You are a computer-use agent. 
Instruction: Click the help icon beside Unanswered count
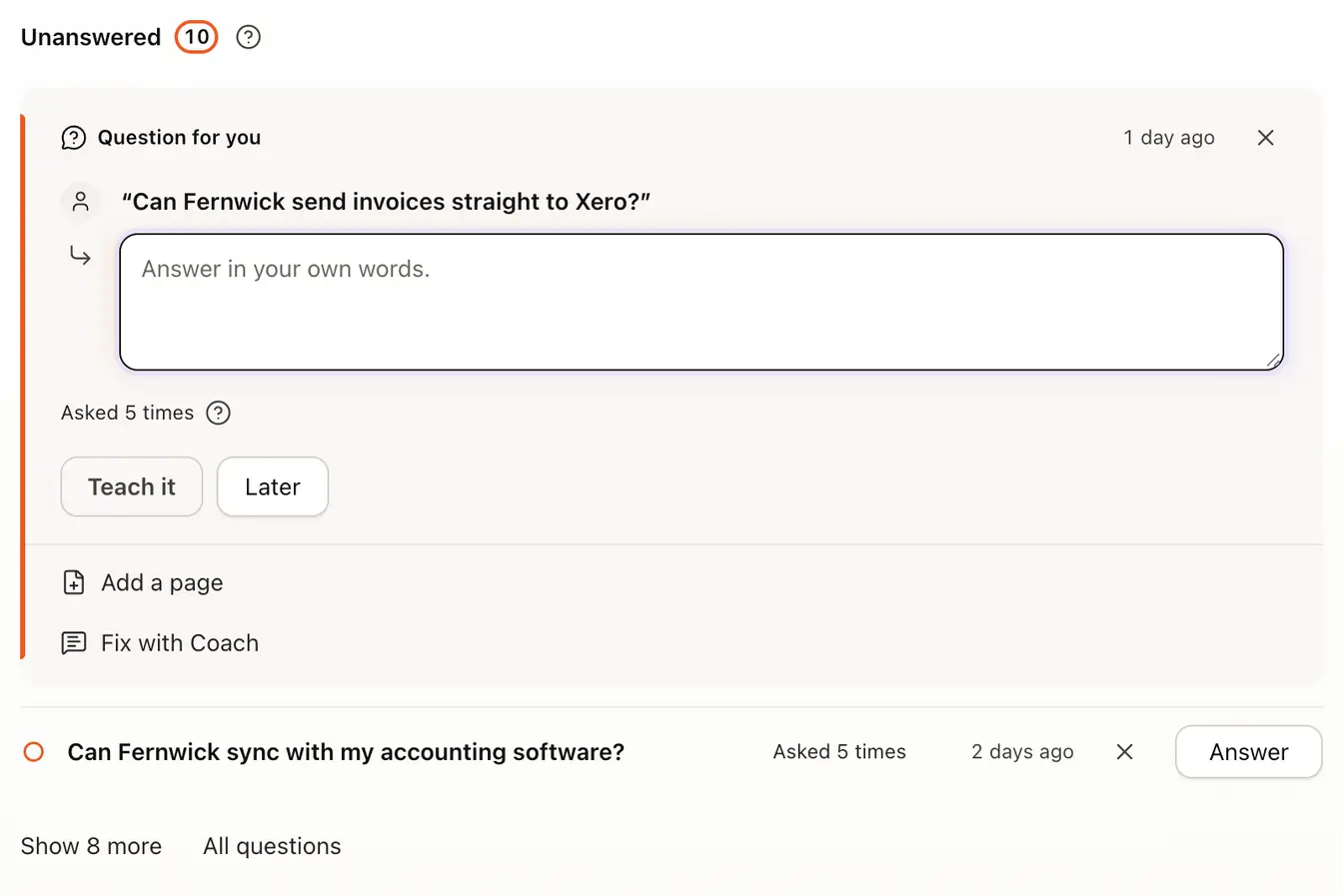(248, 37)
